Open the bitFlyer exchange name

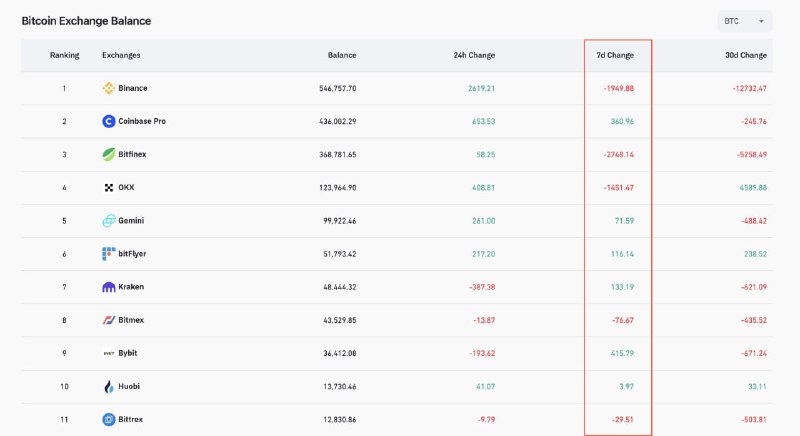[x=132, y=254]
